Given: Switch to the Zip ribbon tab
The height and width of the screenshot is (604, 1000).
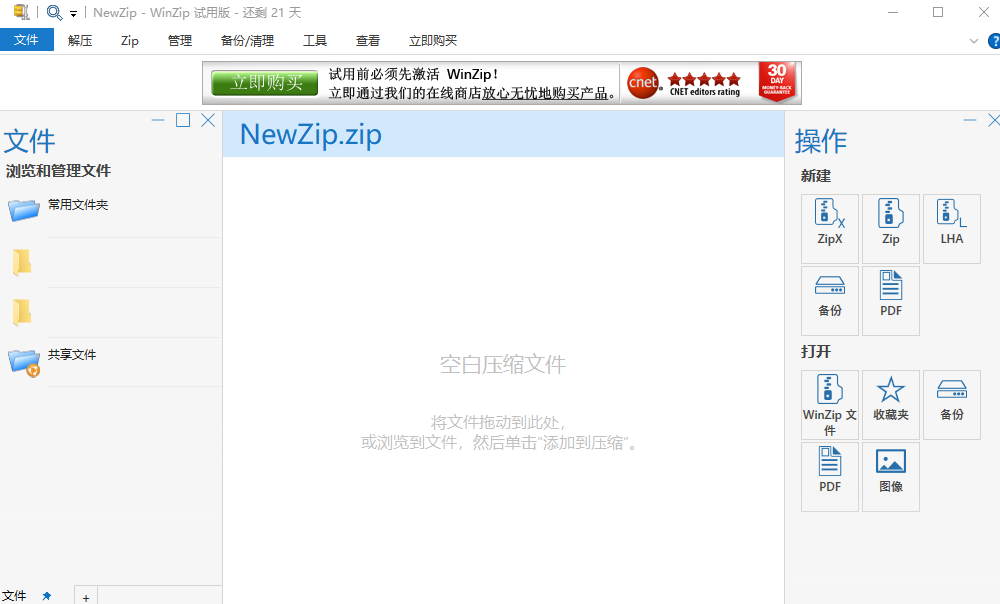Looking at the screenshot, I should click(x=129, y=40).
